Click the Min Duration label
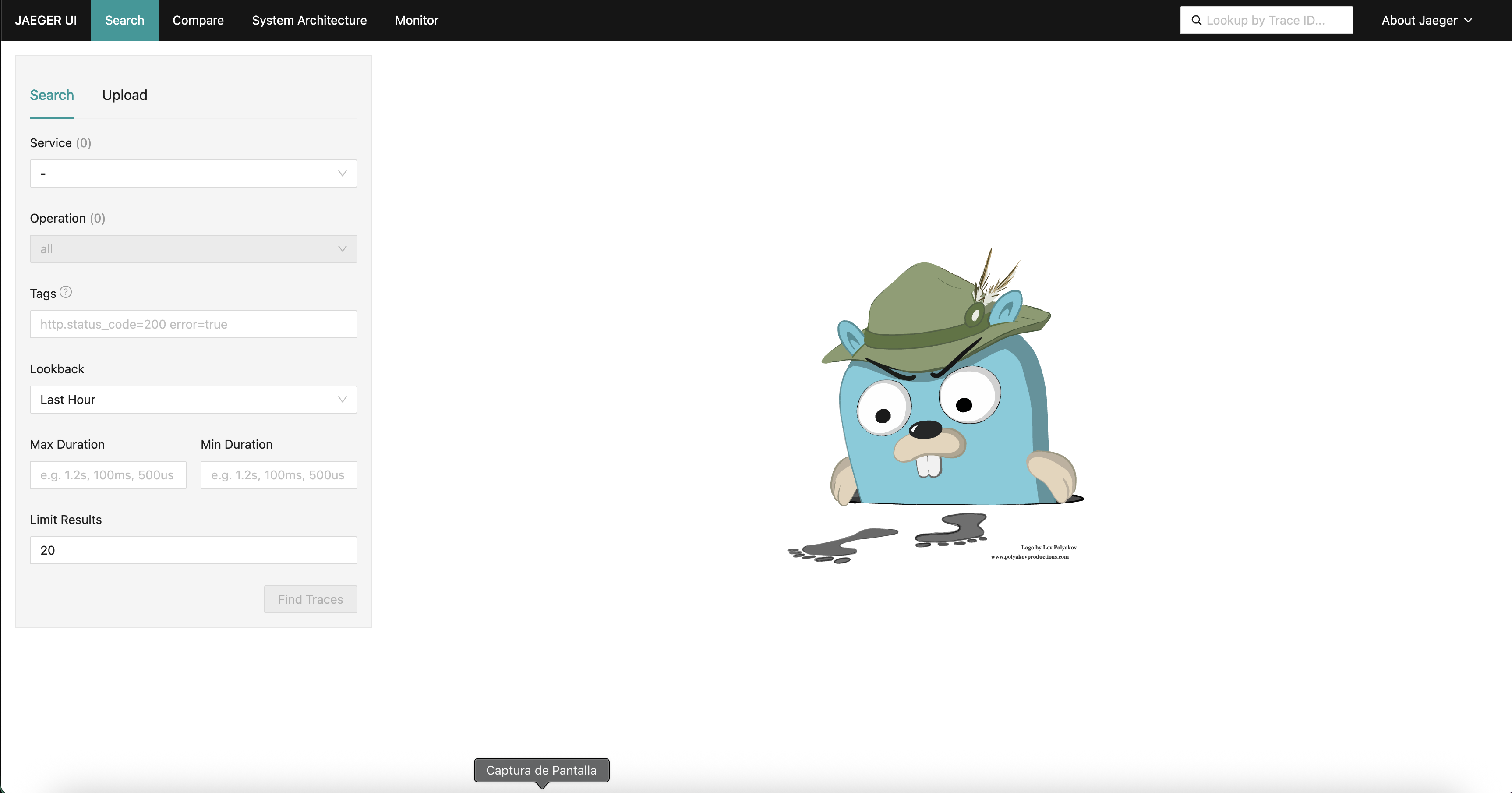This screenshot has width=1512, height=793. [237, 444]
